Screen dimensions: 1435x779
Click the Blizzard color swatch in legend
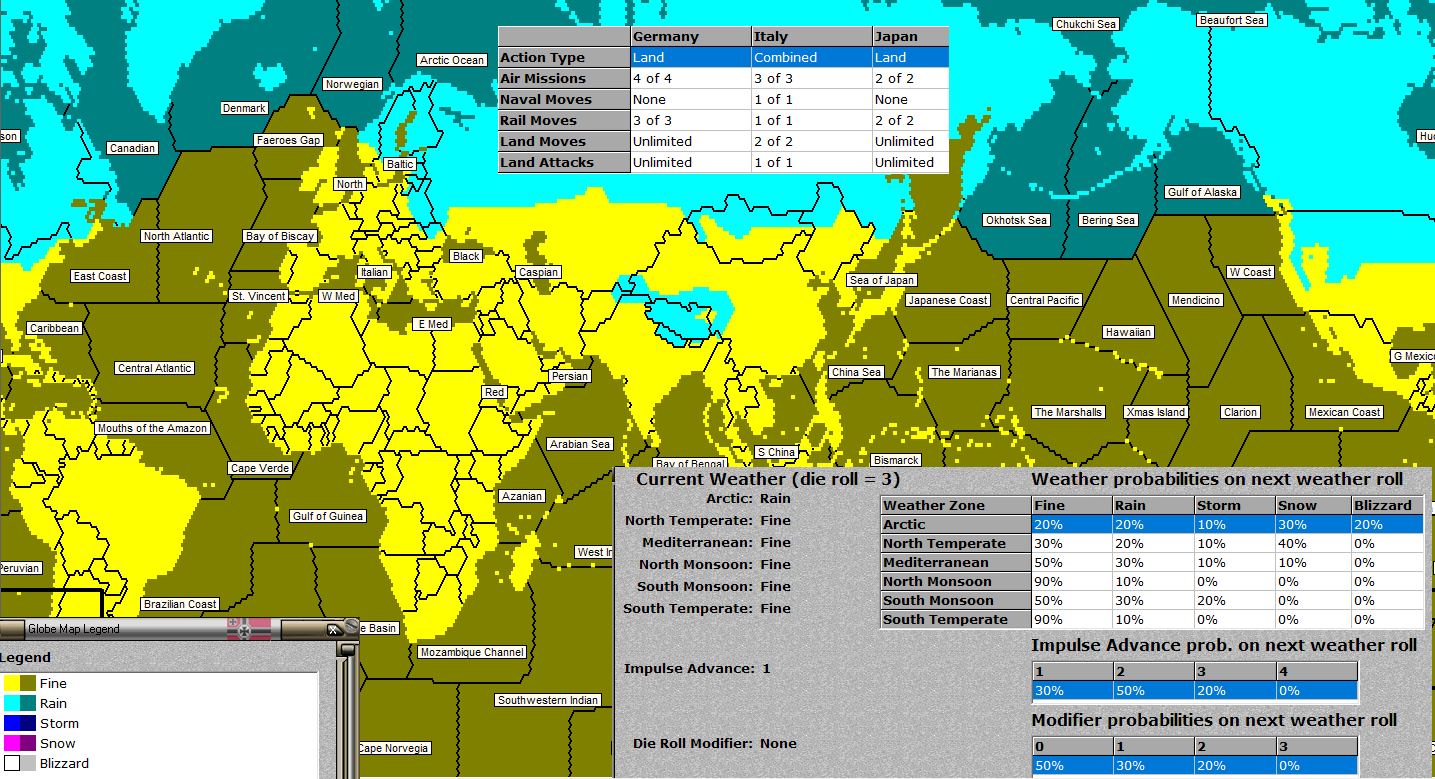(x=21, y=763)
